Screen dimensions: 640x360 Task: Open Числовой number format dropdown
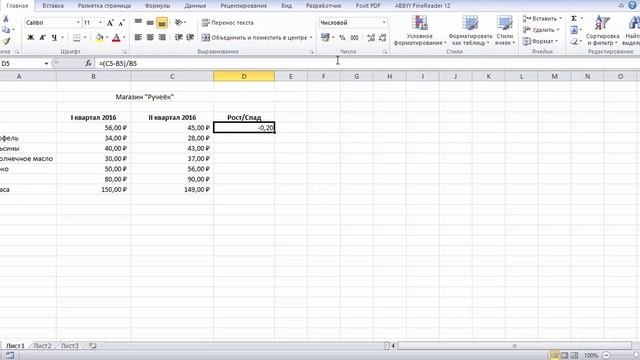pyautogui.click(x=384, y=23)
